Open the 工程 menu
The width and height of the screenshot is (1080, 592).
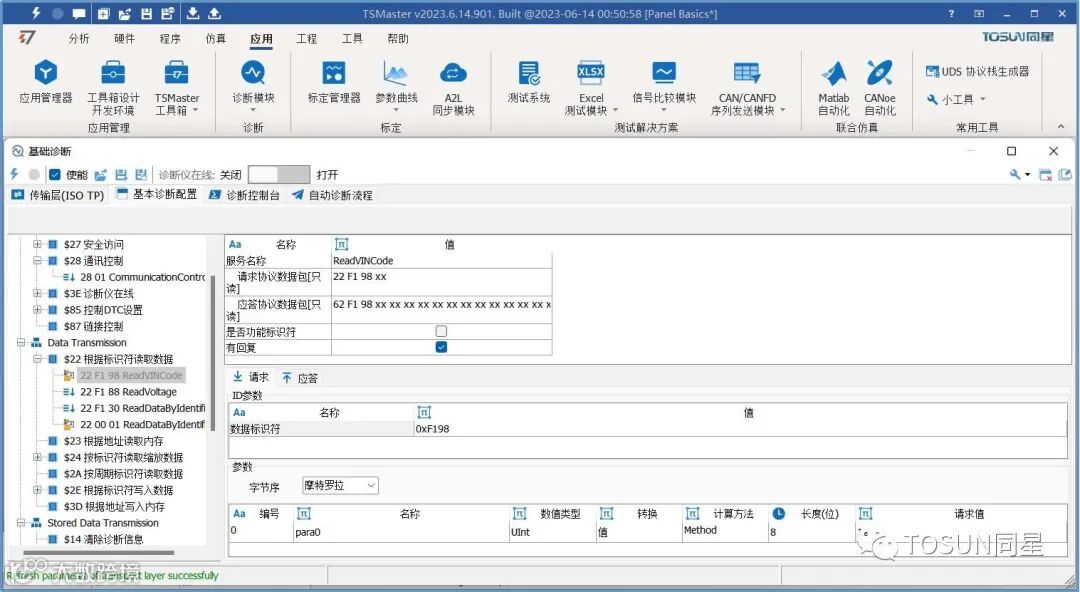point(307,39)
